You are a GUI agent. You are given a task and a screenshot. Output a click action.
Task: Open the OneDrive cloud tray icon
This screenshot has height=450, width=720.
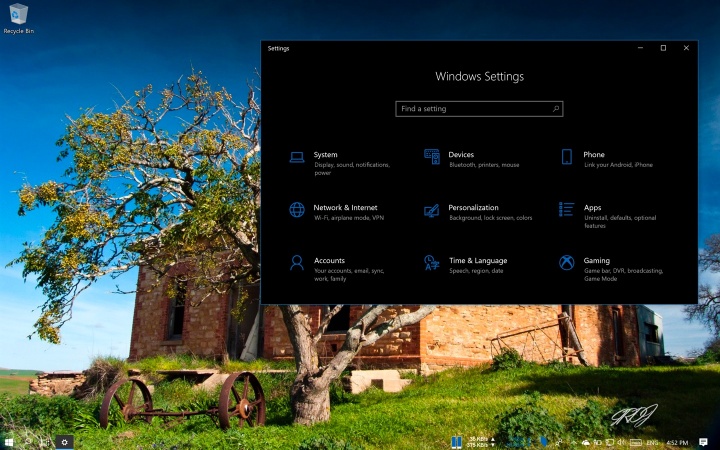click(x=585, y=443)
